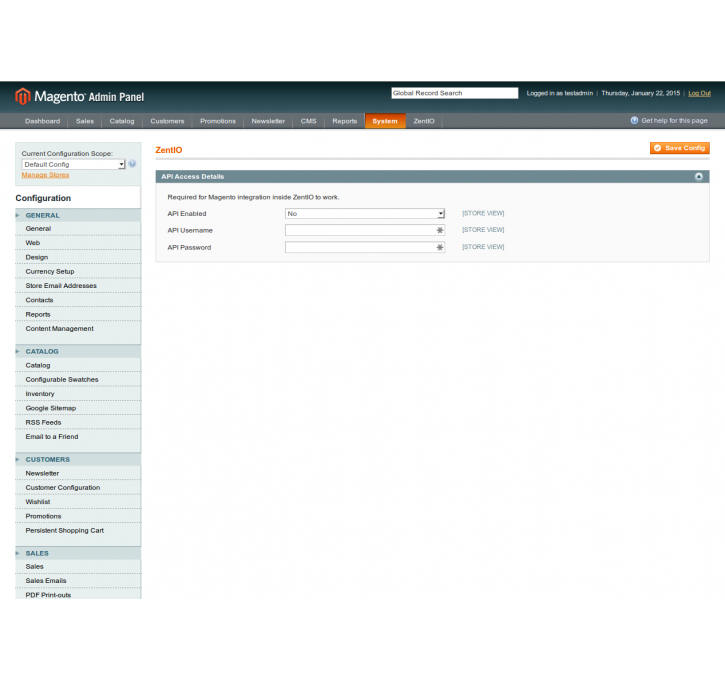Open the Reports top menu
Viewport: 725px width, 680px height.
pos(345,121)
